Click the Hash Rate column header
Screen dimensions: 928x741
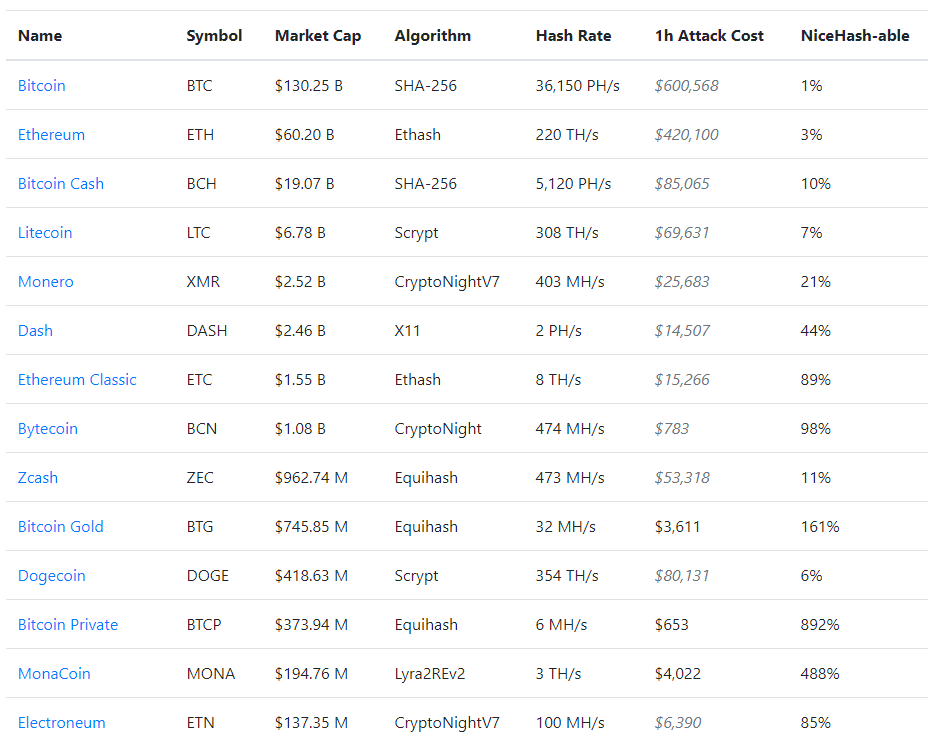point(573,36)
